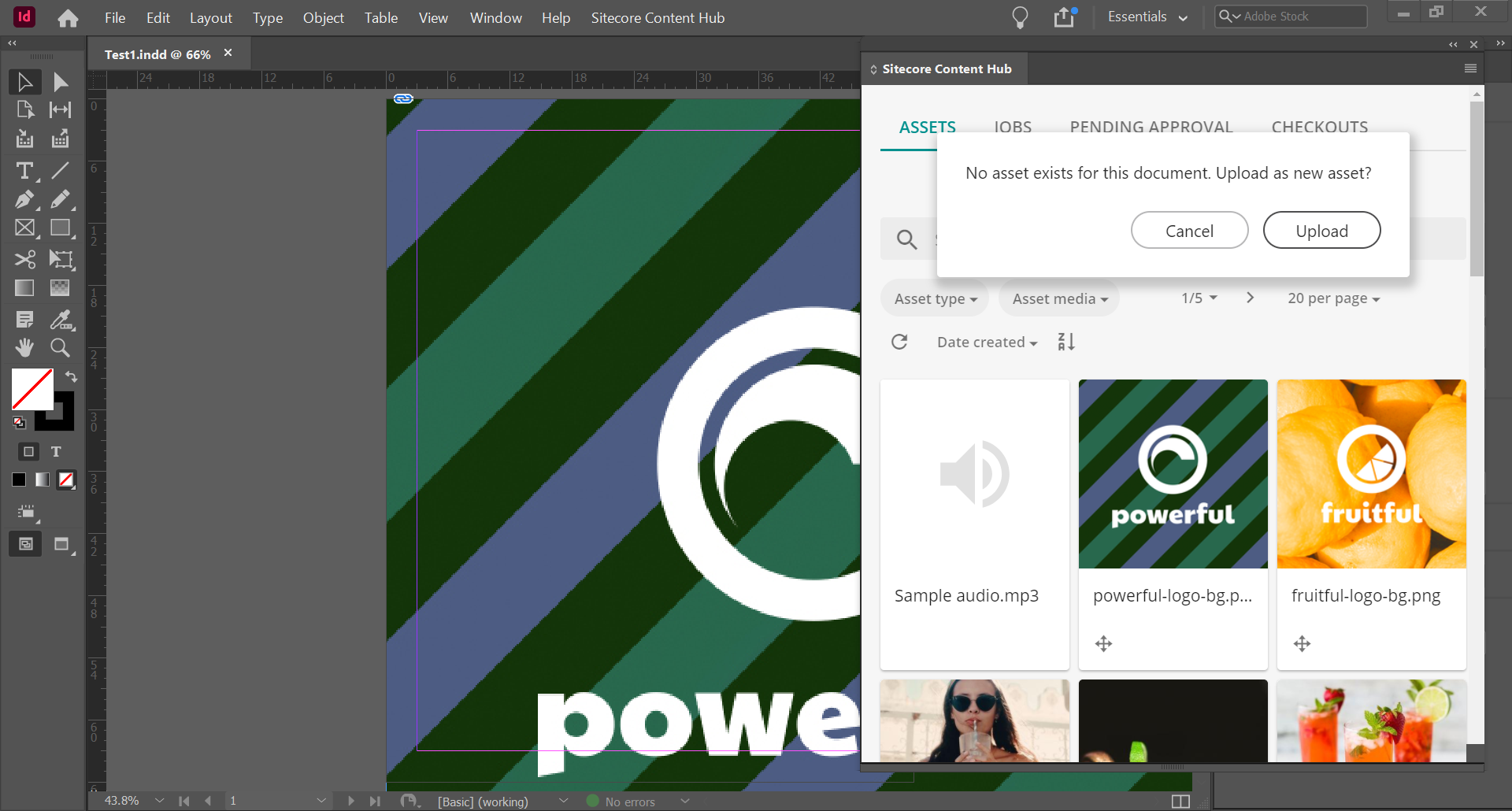The image size is (1512, 811).
Task: Toggle ascending/descending sort order
Action: (1065, 341)
